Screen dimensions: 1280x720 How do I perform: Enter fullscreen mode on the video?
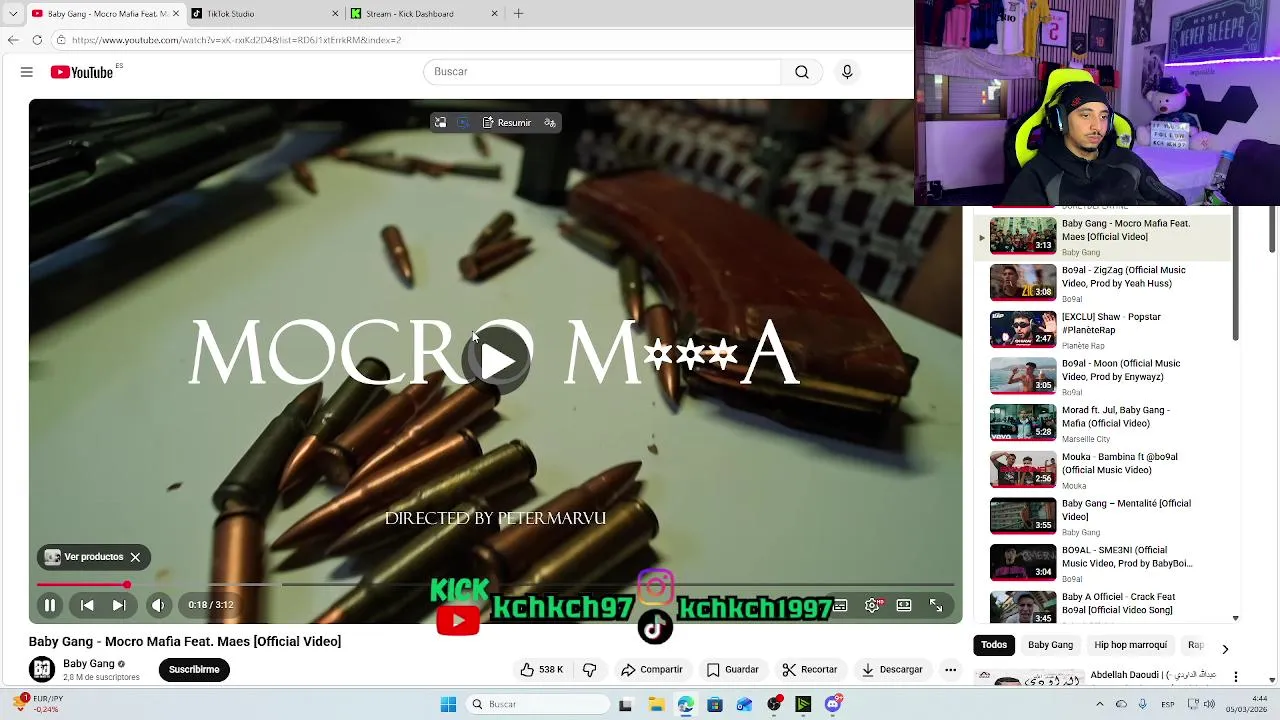(936, 605)
